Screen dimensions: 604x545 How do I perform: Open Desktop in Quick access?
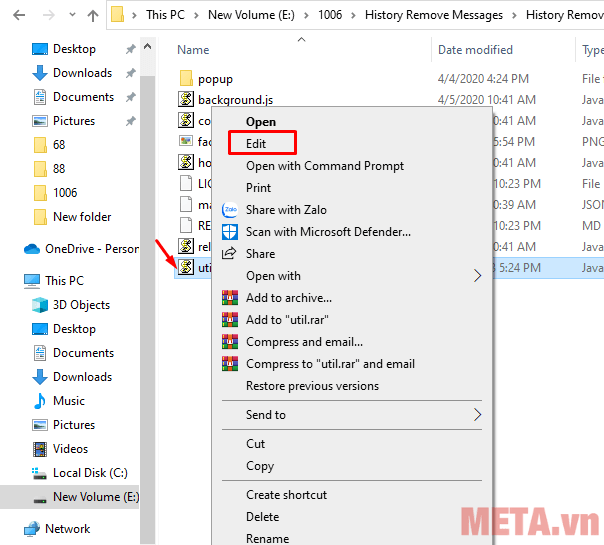point(74,49)
